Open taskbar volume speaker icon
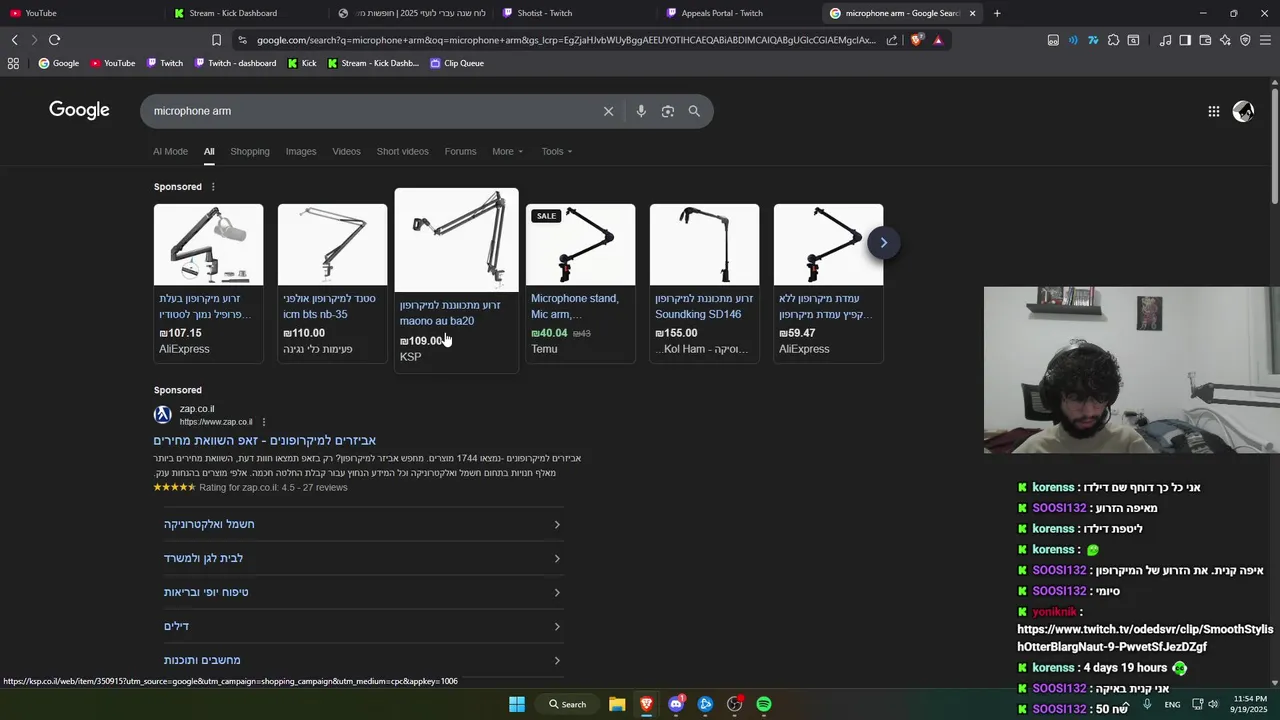Screen dimensions: 1280x720 [1212, 704]
